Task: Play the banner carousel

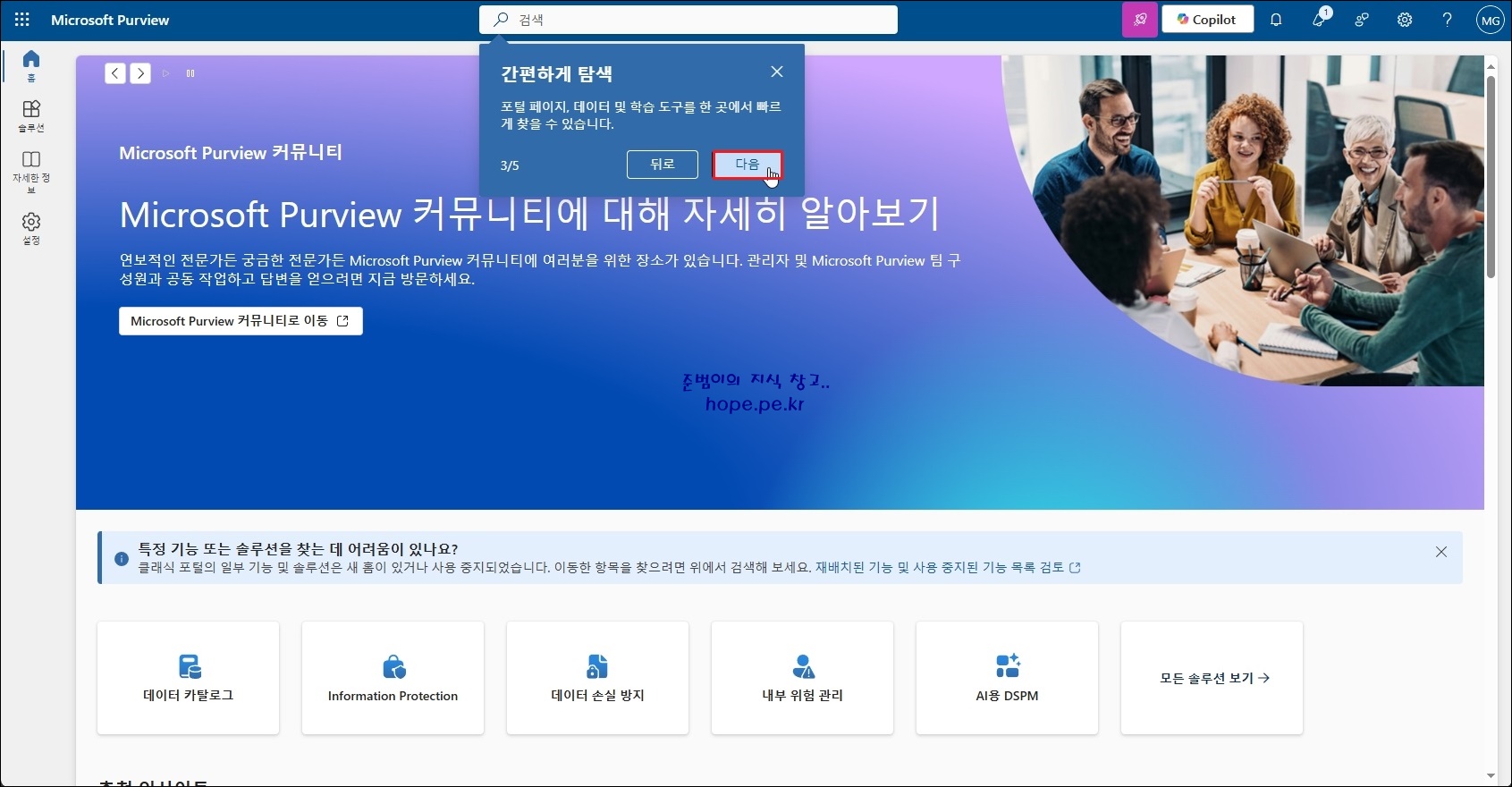Action: point(165,73)
